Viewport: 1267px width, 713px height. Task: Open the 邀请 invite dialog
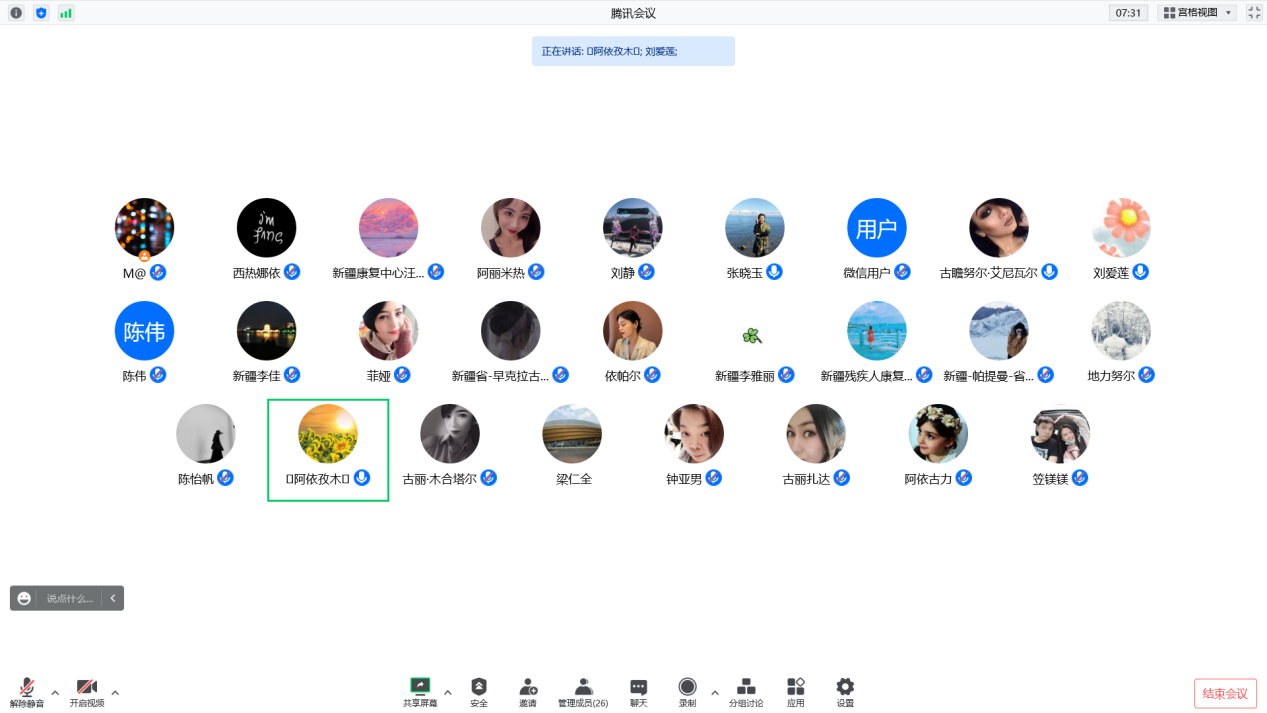(x=528, y=688)
